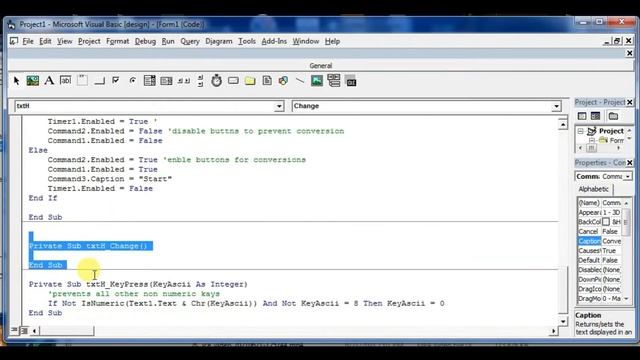Select the DirListBox folder control tool
The height and width of the screenshot is (360, 640).
click(250, 81)
